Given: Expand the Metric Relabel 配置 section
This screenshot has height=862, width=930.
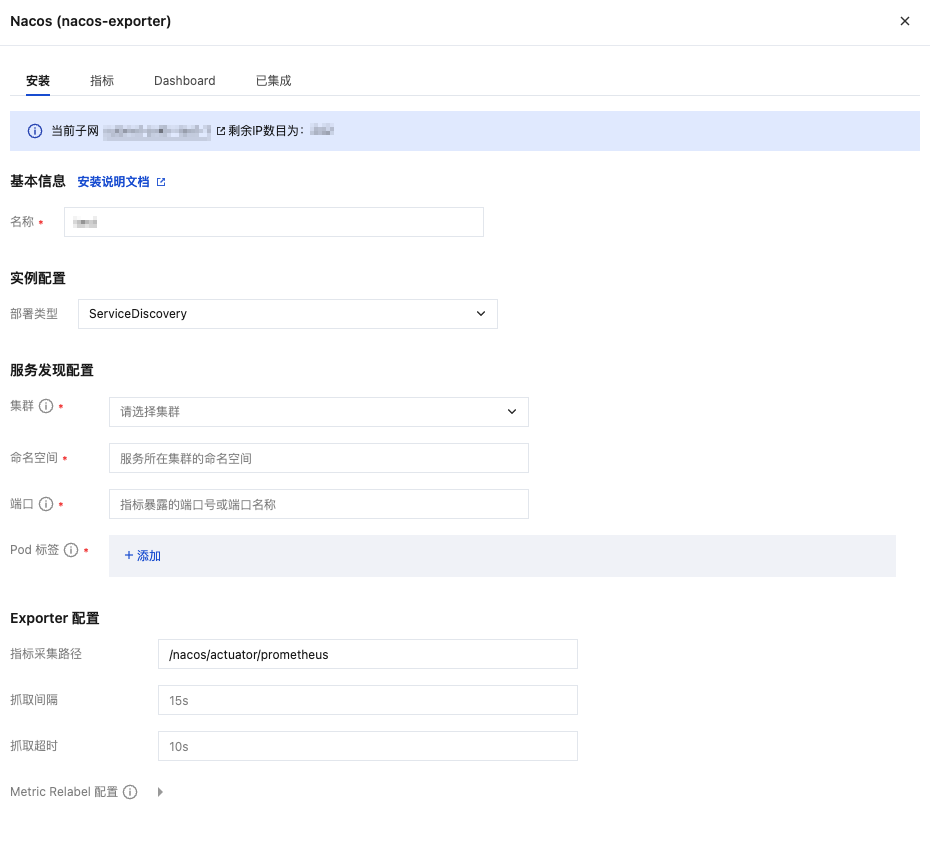Looking at the screenshot, I should (160, 792).
